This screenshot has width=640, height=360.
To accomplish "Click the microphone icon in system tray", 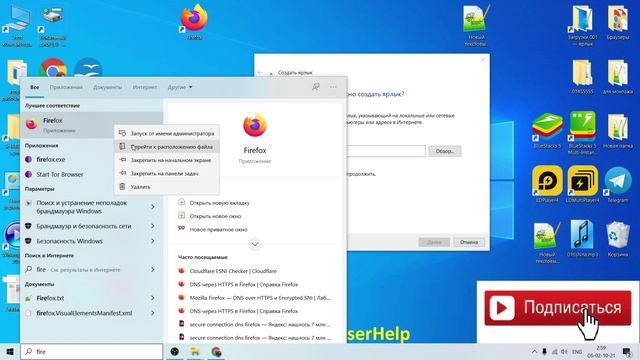I will (x=544, y=351).
